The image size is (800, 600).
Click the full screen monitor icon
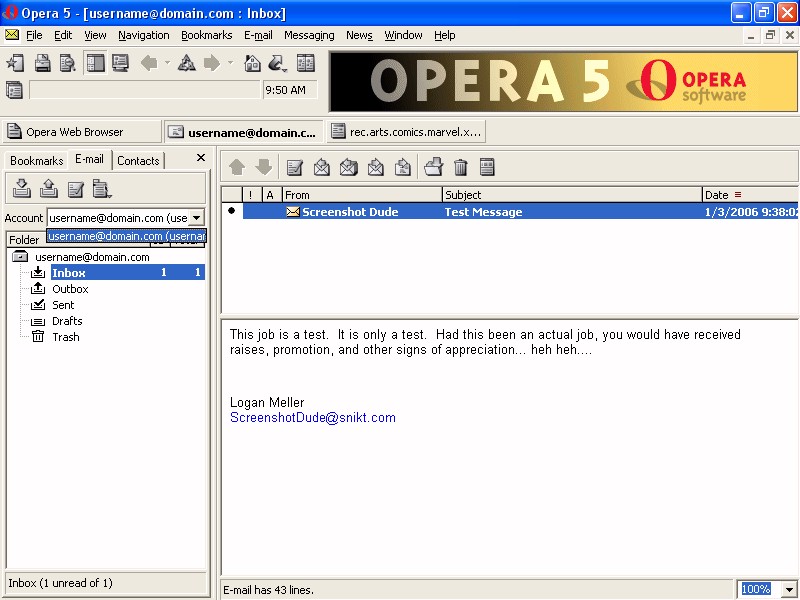(x=121, y=63)
